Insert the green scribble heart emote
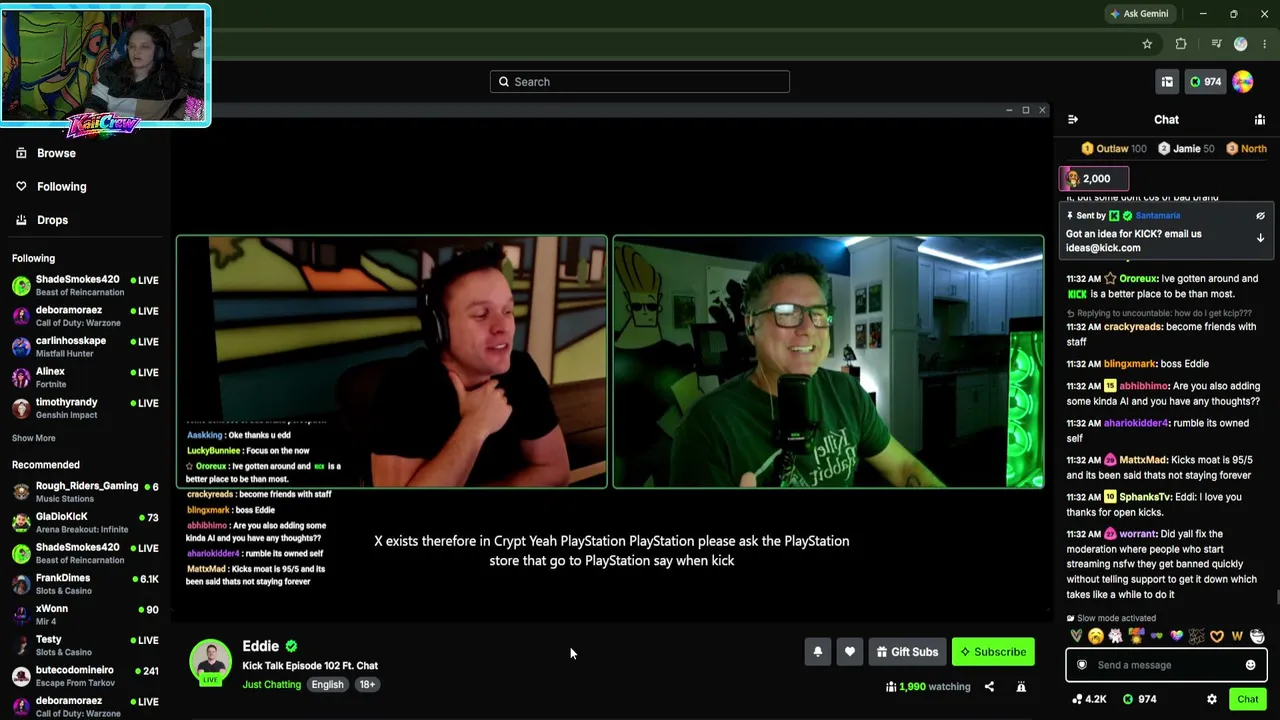This screenshot has width=1280, height=720. click(1076, 636)
